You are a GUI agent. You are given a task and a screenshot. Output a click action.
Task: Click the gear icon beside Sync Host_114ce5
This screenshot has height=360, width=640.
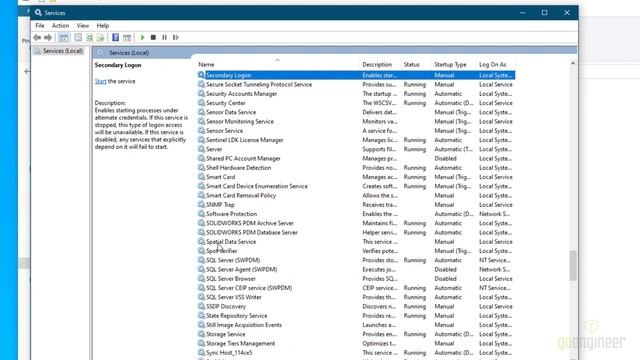201,353
